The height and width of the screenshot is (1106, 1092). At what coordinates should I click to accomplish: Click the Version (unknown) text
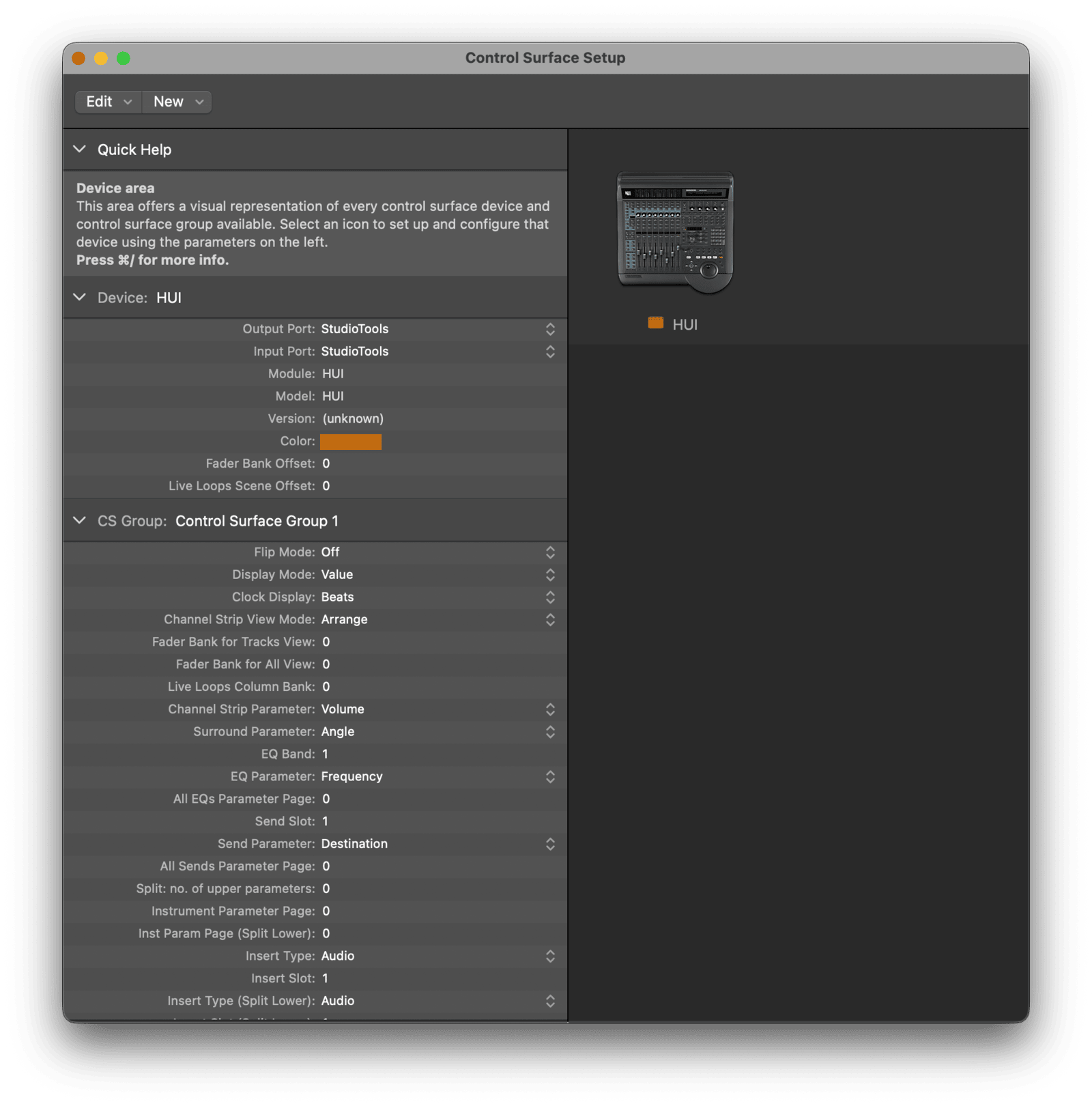pyautogui.click(x=352, y=419)
